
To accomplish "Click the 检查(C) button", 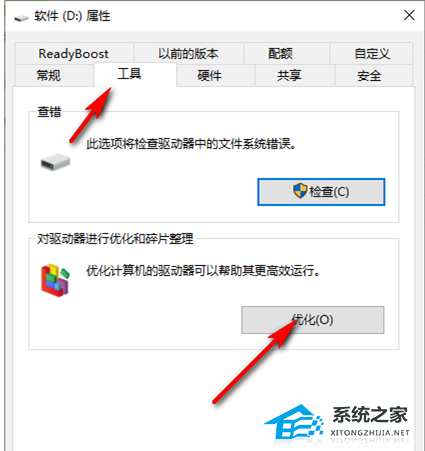I will tap(321, 192).
